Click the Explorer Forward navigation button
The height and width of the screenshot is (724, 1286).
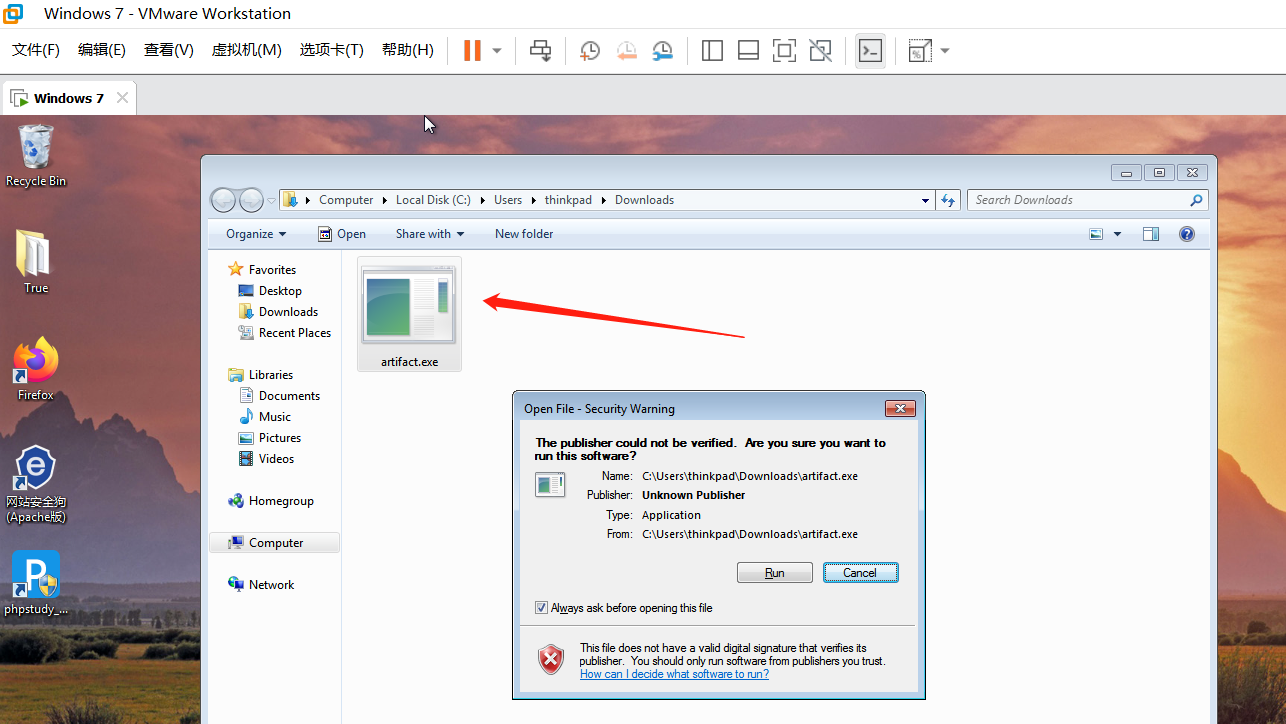click(251, 200)
